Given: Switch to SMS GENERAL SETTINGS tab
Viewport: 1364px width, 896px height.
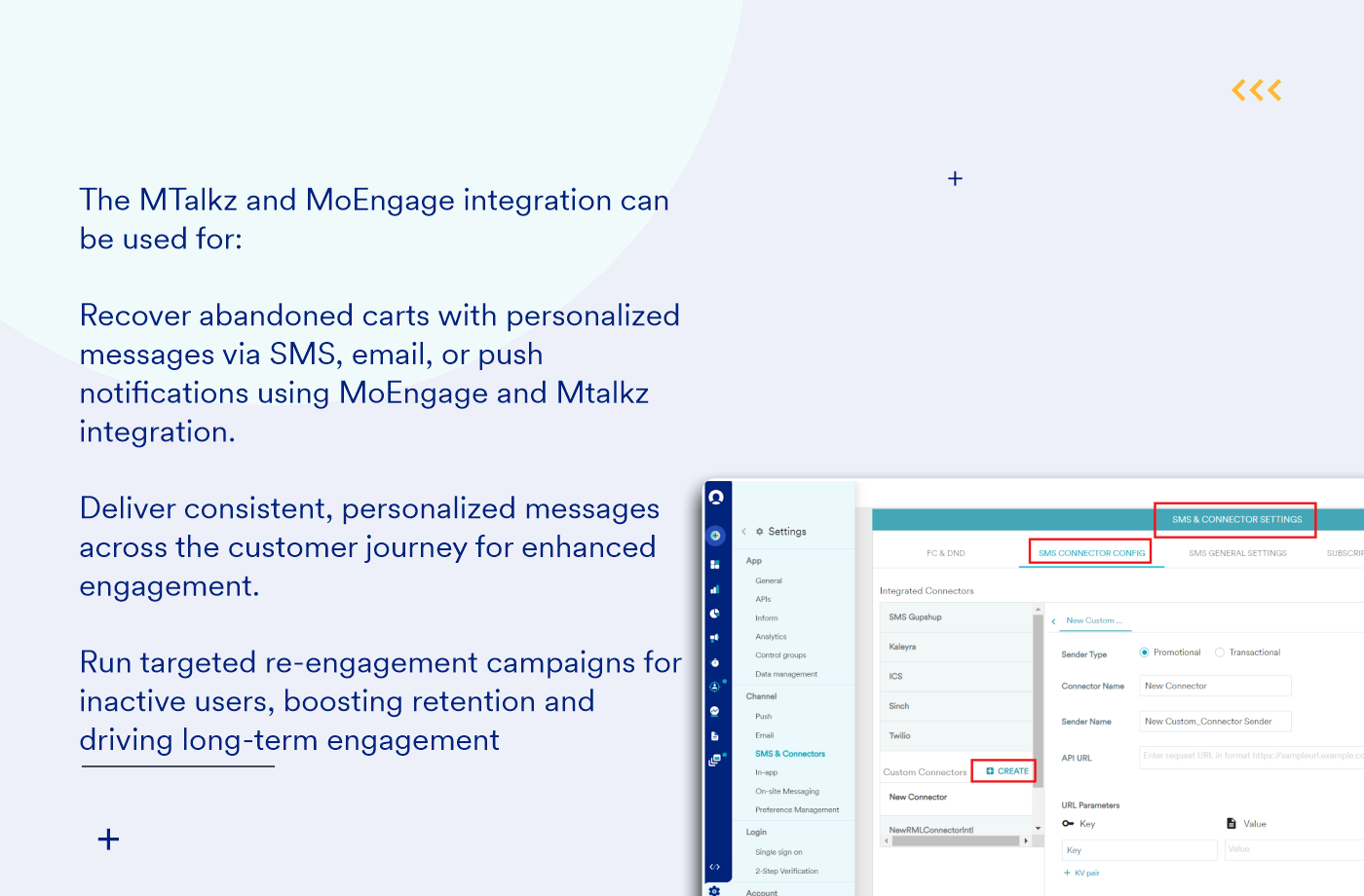Looking at the screenshot, I should point(1237,553).
